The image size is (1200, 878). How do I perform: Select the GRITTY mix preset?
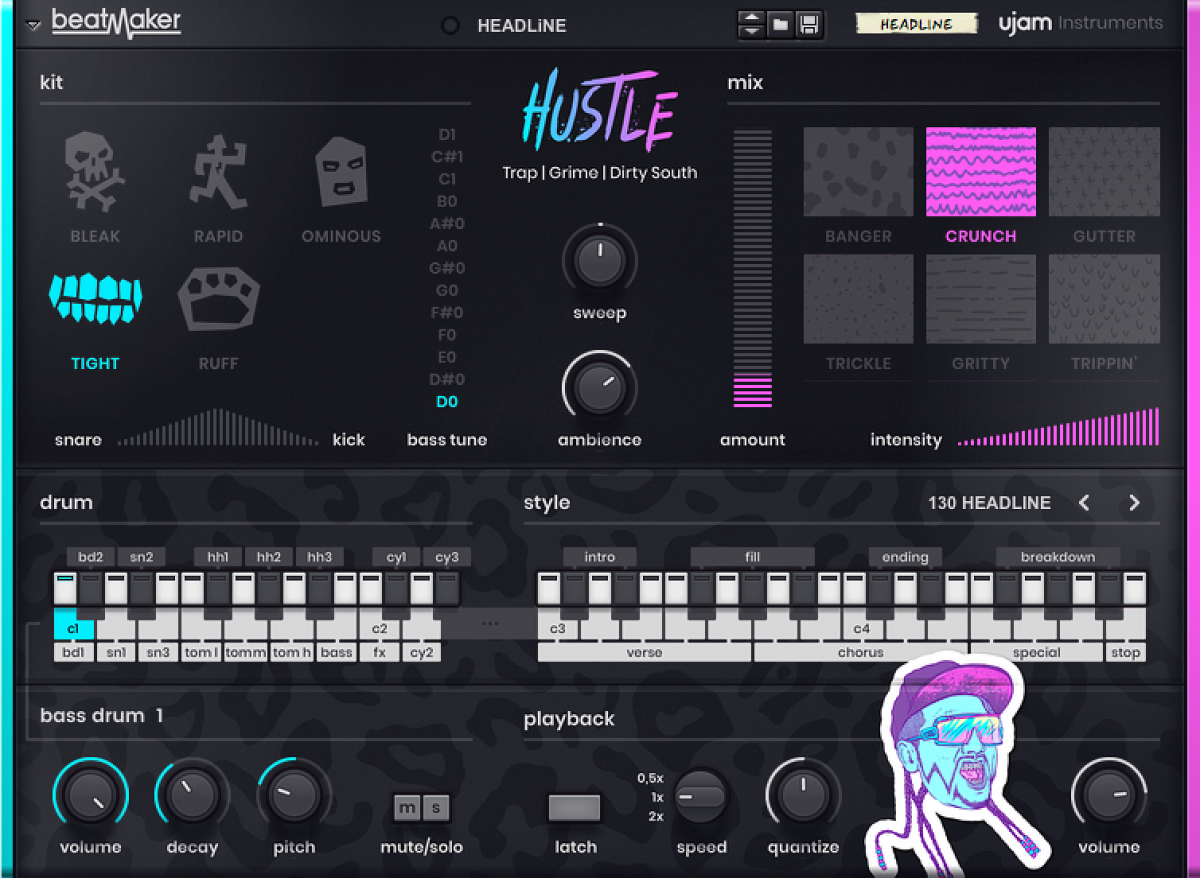coord(980,299)
